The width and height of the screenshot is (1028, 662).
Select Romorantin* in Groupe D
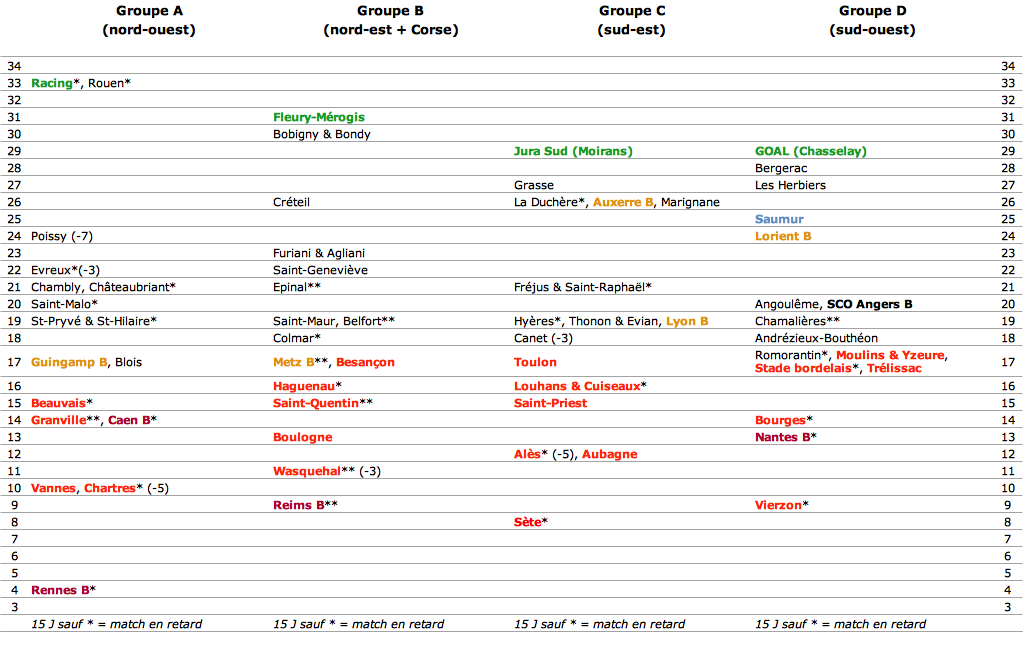point(791,355)
